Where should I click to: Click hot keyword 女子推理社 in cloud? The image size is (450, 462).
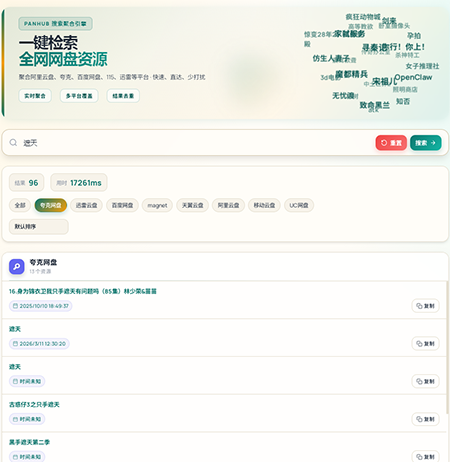click(x=422, y=66)
